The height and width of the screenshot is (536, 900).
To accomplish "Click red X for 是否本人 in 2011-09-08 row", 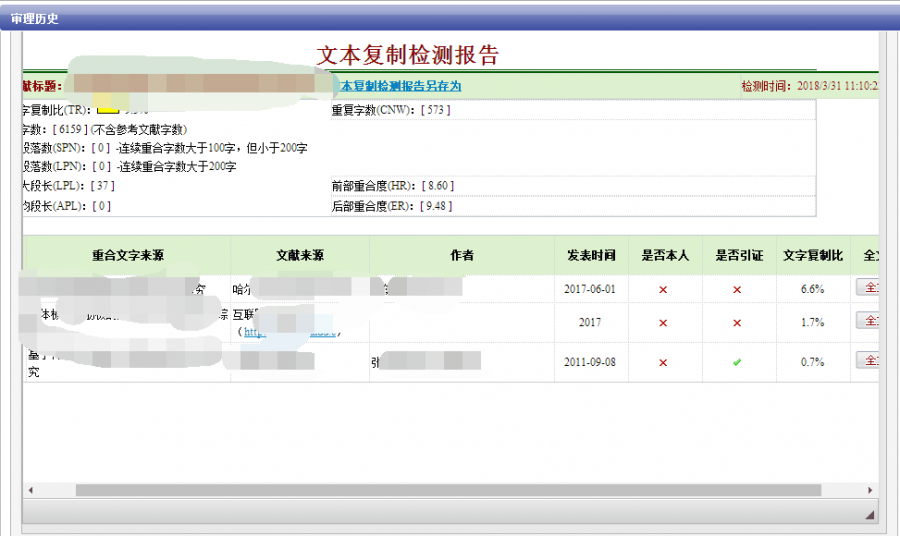I will 663,362.
